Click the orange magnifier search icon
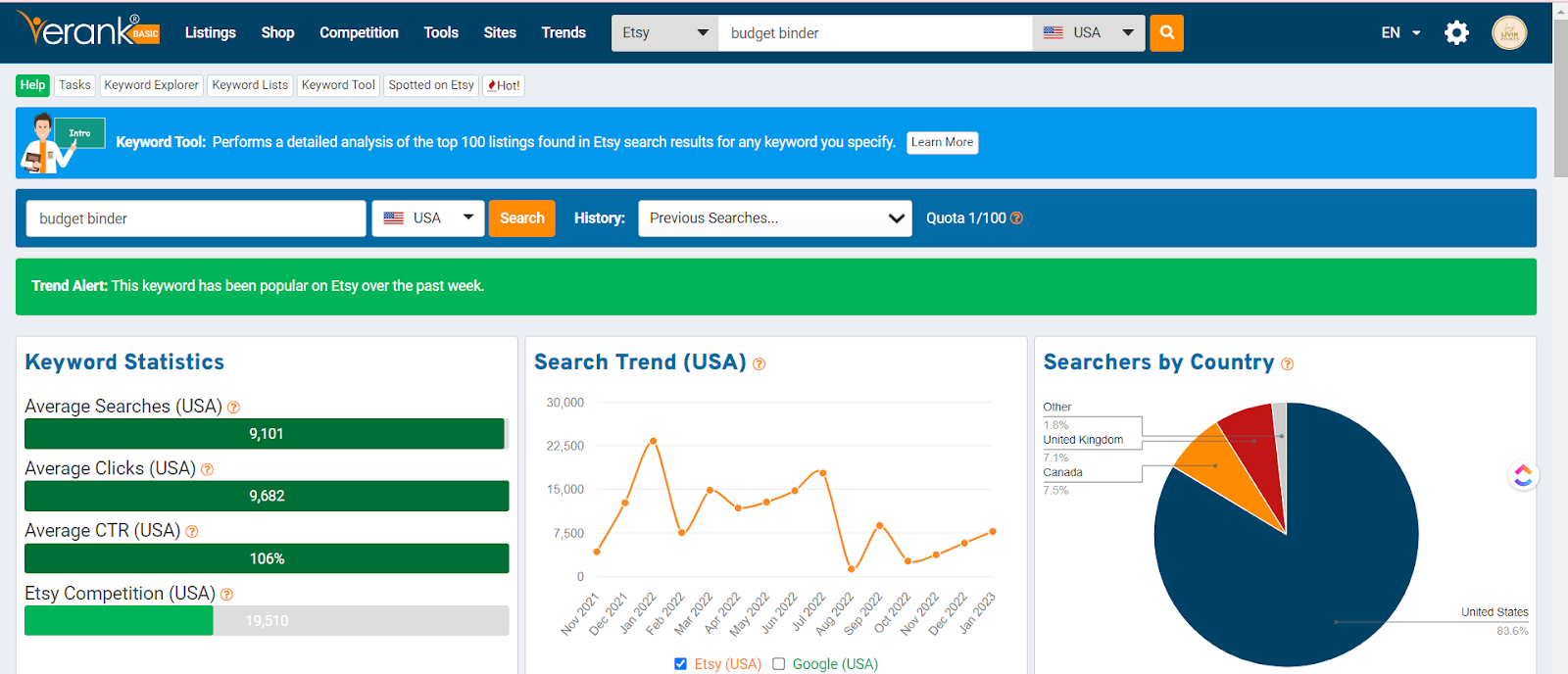Image resolution: width=1568 pixels, height=674 pixels. coord(1166,32)
